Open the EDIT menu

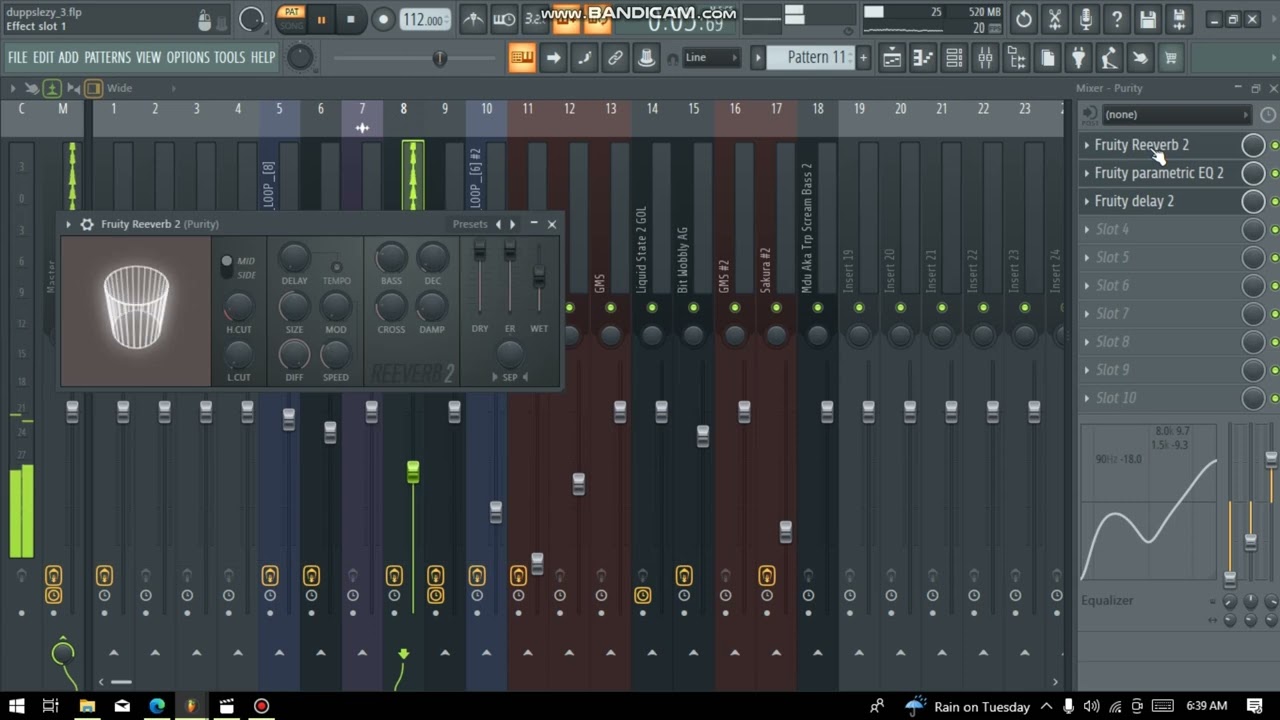(x=43, y=58)
